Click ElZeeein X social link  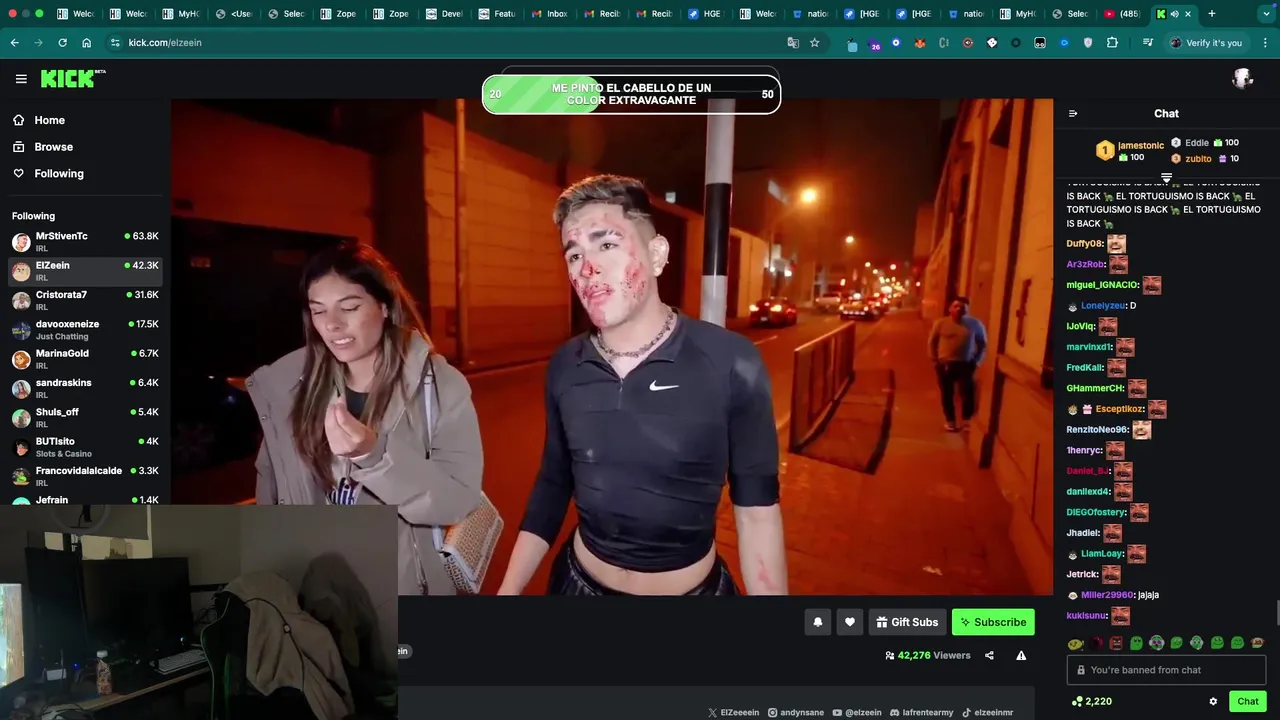point(734,713)
